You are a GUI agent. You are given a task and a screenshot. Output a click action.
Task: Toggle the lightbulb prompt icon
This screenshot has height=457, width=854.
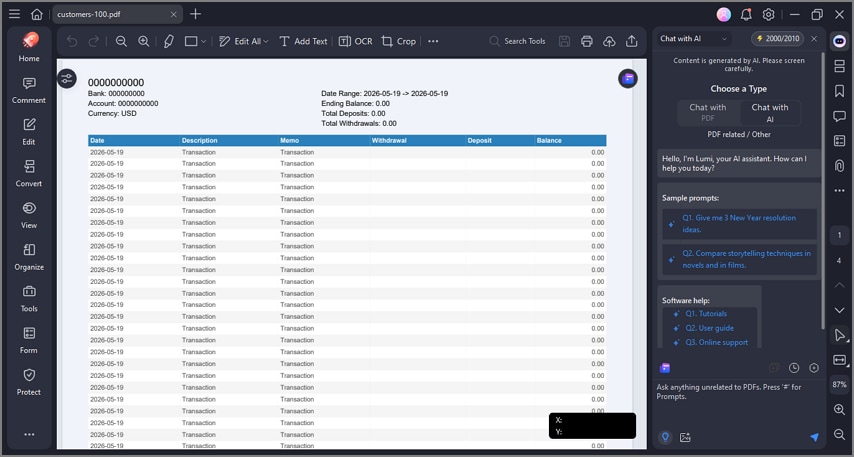click(665, 437)
